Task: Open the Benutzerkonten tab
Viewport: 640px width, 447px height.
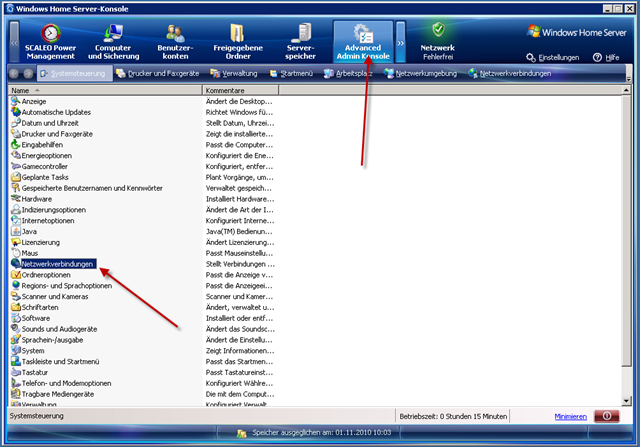Action: (x=176, y=42)
